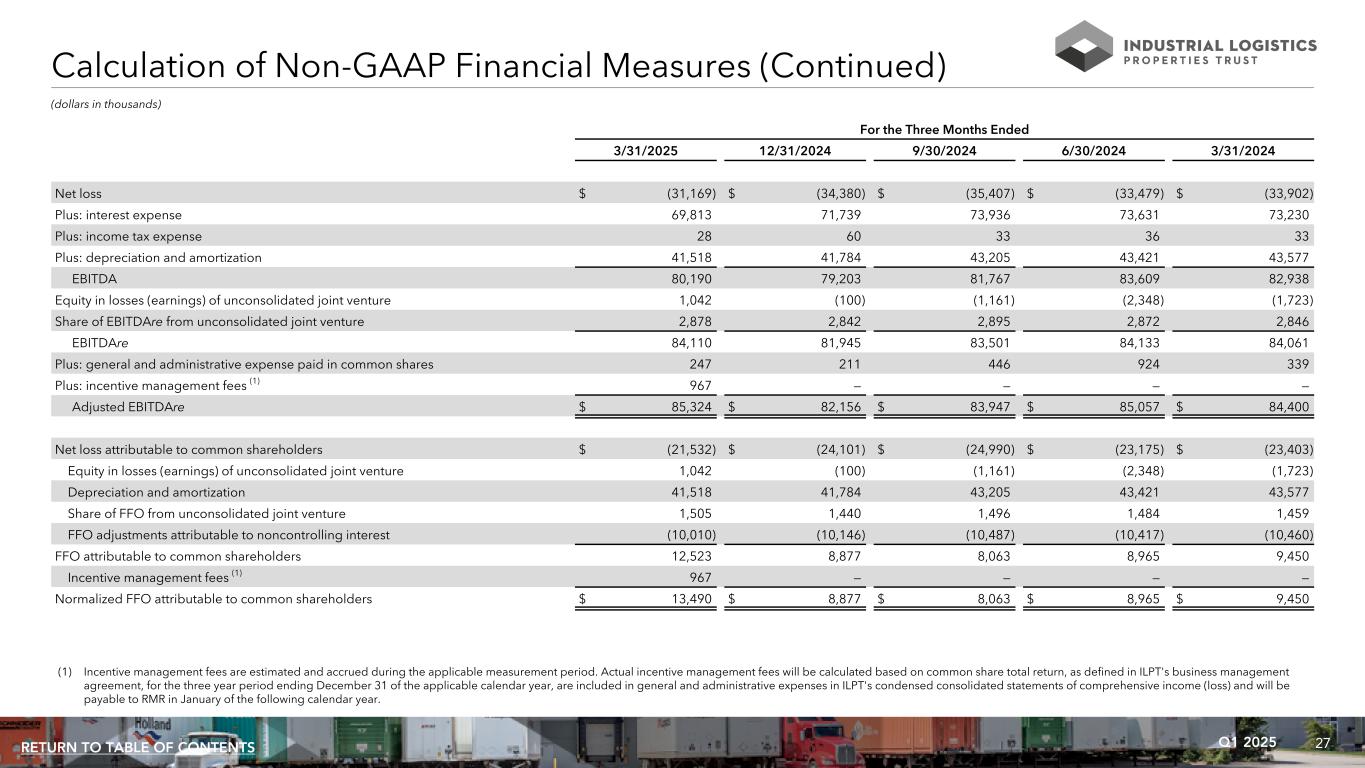Click the Net loss row label
This screenshot has width=1365, height=768.
coord(78,193)
